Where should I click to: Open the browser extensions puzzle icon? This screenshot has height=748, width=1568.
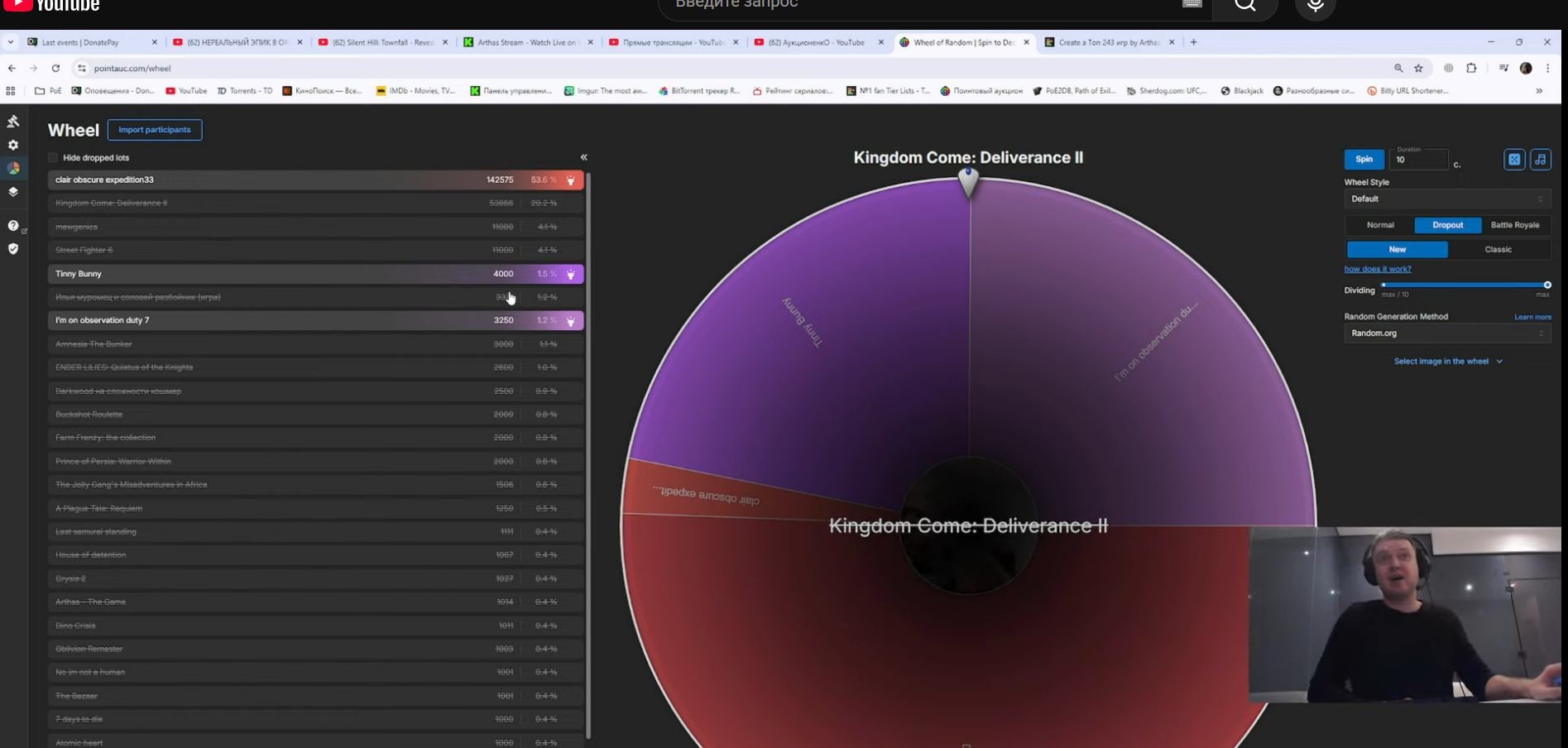[x=1471, y=68]
